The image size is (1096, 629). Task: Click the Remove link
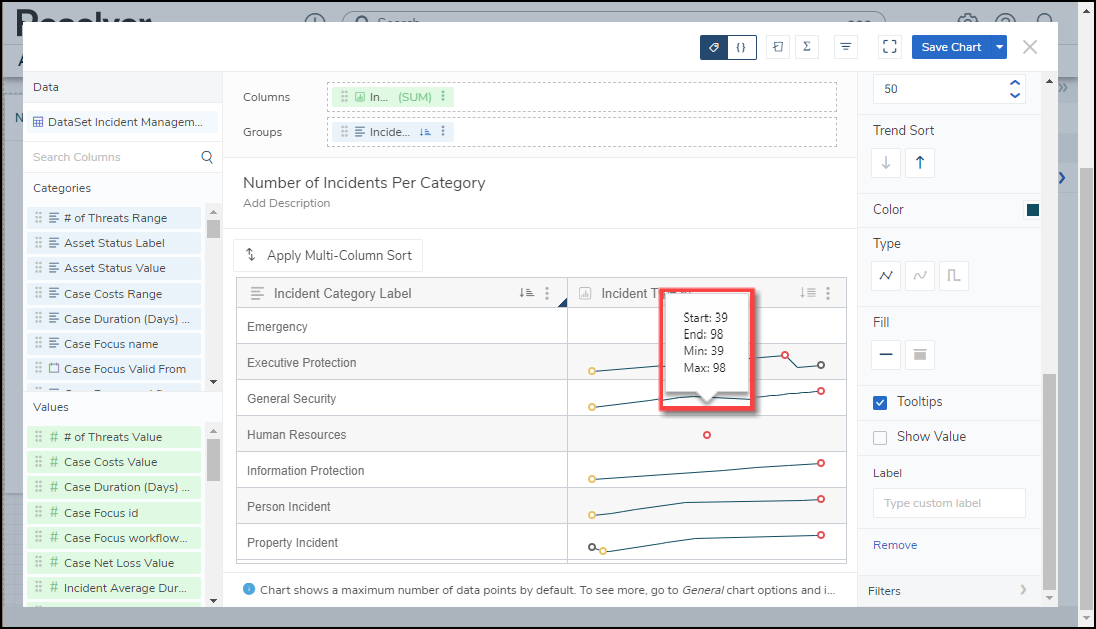click(x=894, y=545)
